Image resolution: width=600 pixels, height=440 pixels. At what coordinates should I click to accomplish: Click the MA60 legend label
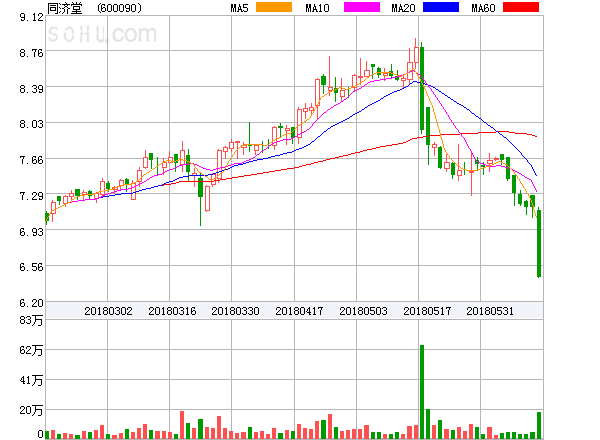coord(483,8)
